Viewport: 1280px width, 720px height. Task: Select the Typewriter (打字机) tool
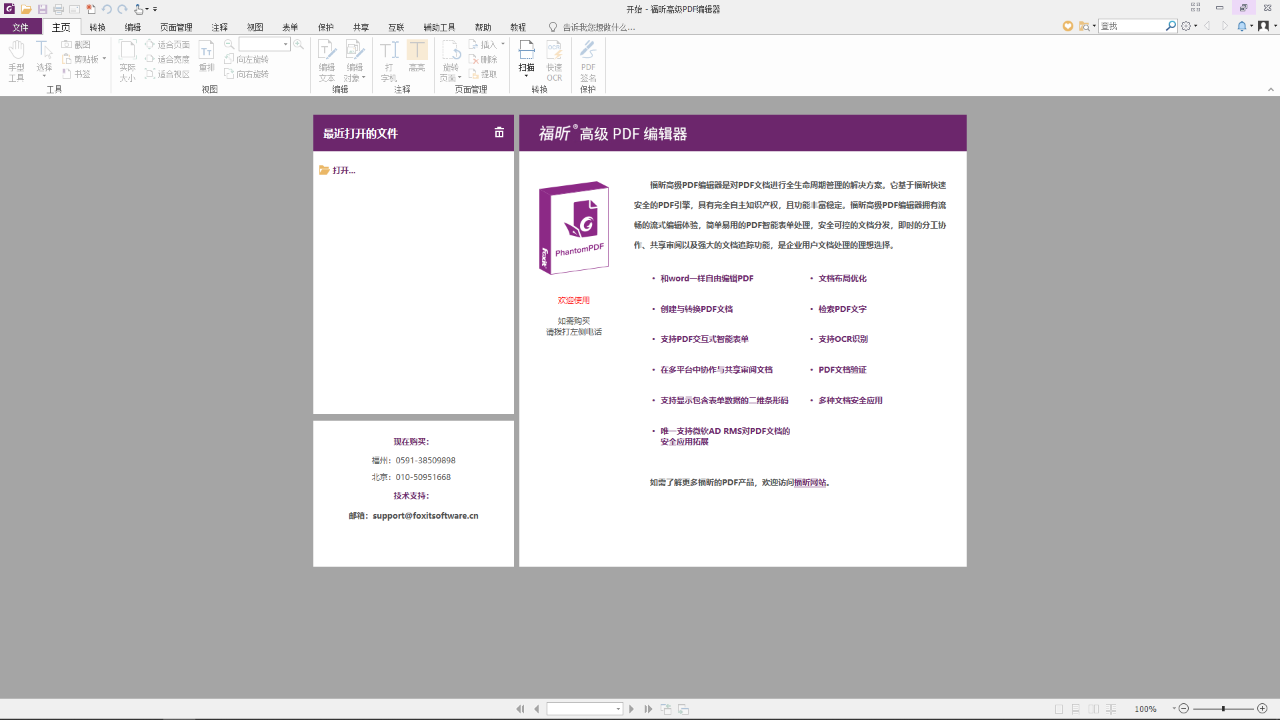pyautogui.click(x=389, y=60)
